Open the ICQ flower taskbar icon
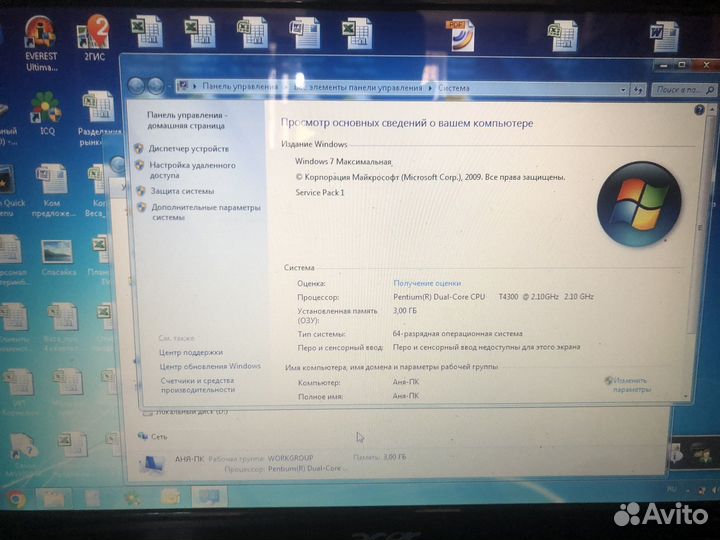This screenshot has height=540, width=720. click(x=132, y=498)
